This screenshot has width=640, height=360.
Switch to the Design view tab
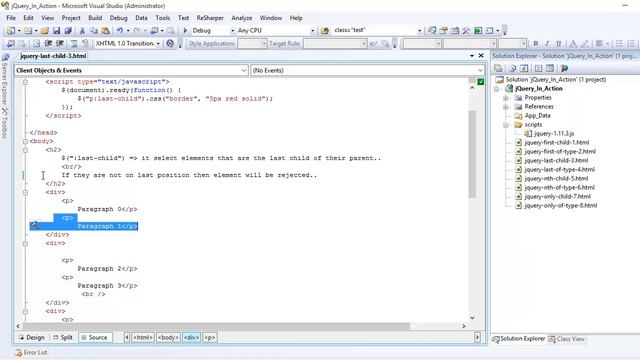click(31, 338)
